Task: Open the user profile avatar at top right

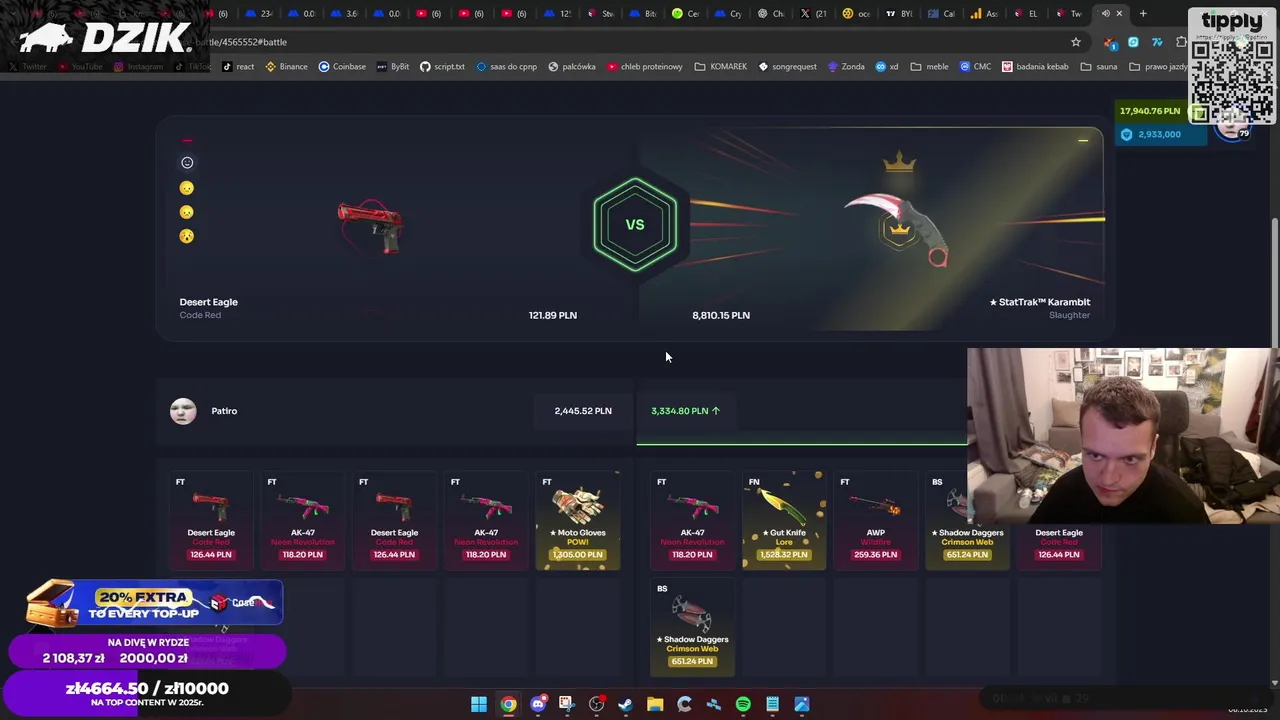Action: [x=1232, y=126]
